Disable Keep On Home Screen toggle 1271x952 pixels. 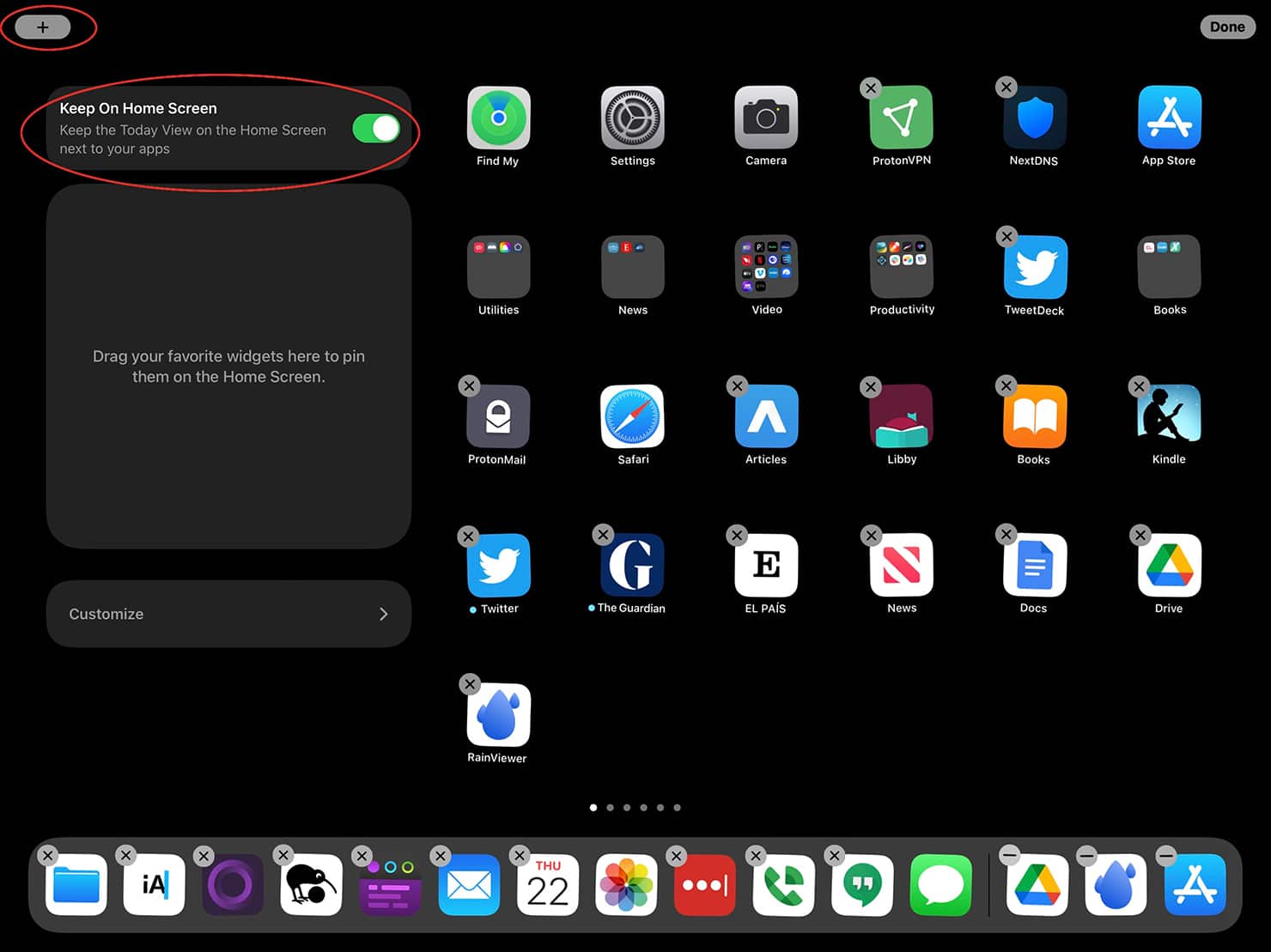coord(376,129)
